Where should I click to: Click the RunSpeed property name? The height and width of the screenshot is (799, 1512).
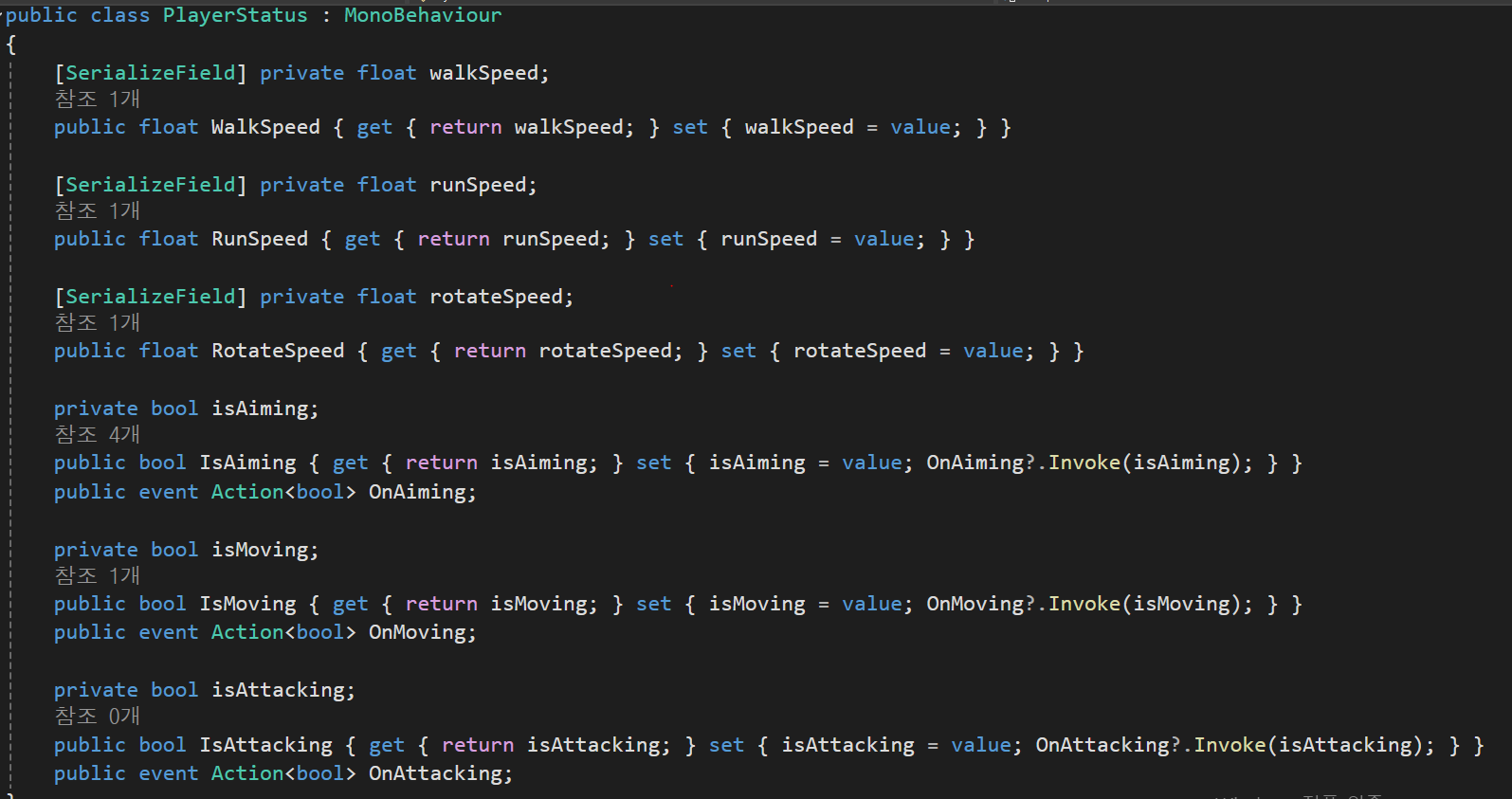click(x=260, y=239)
